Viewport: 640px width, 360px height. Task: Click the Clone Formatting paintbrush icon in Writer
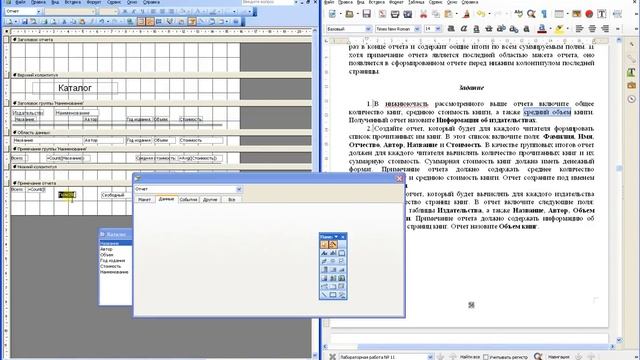point(466,14)
